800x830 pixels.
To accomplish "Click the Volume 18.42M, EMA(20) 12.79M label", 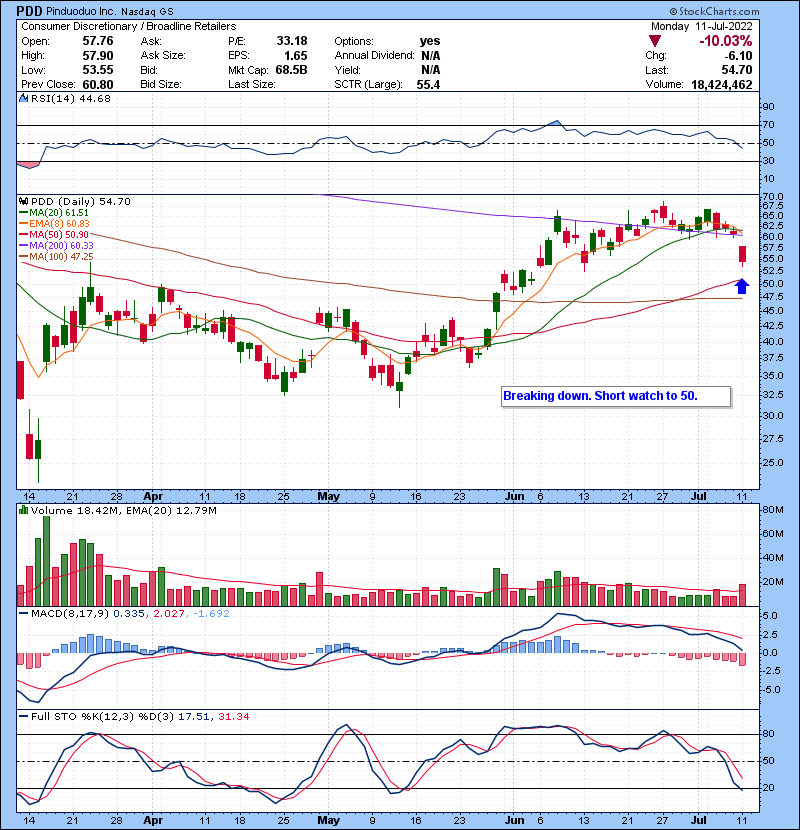I will pos(123,510).
